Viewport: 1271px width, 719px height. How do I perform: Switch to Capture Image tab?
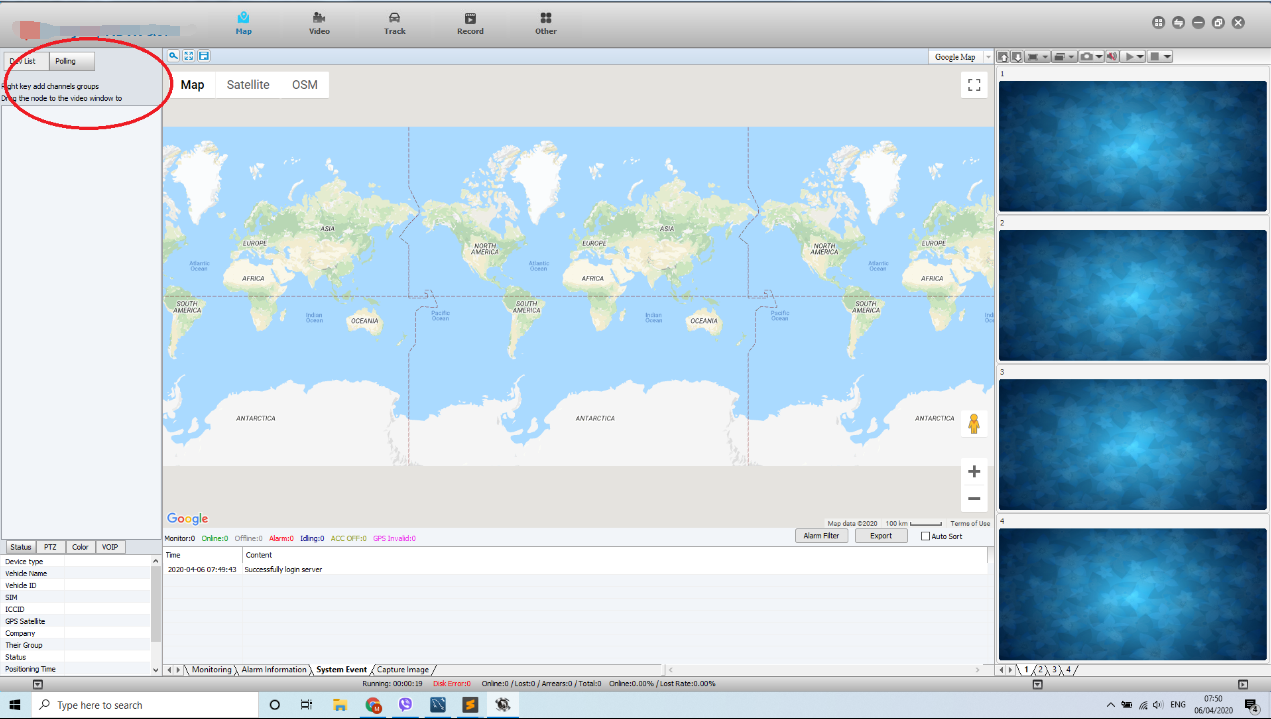[403, 669]
